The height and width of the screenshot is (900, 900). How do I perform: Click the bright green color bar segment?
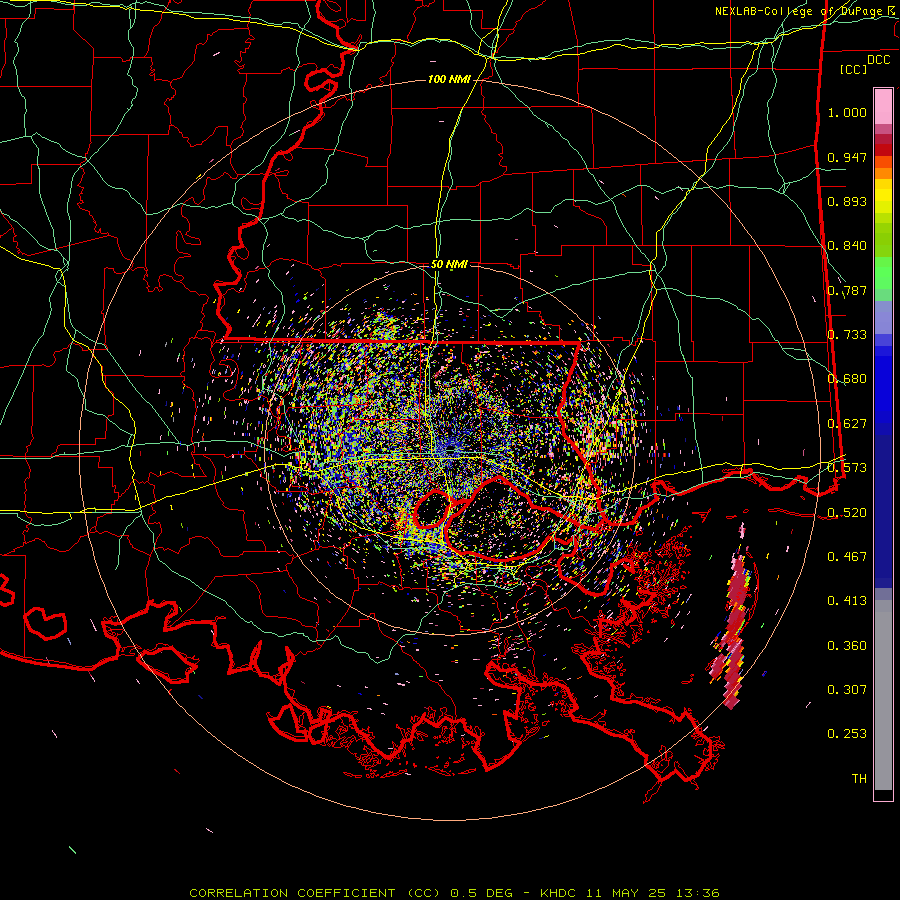click(883, 273)
